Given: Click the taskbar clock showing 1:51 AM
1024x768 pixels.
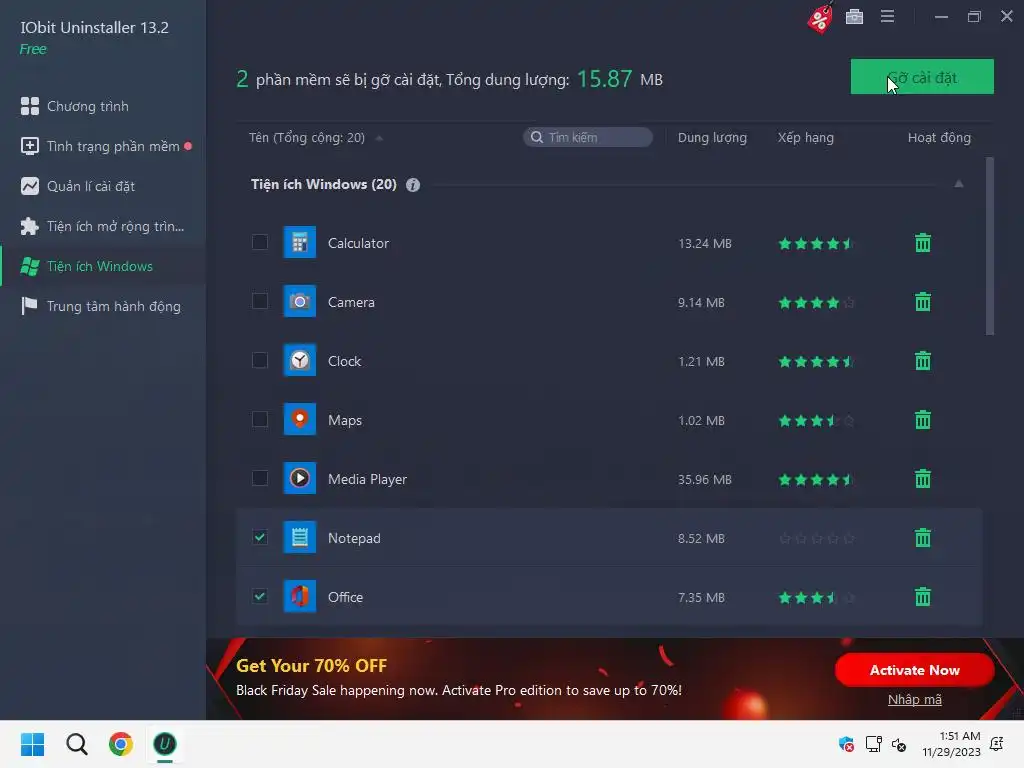Looking at the screenshot, I should coord(952,744).
